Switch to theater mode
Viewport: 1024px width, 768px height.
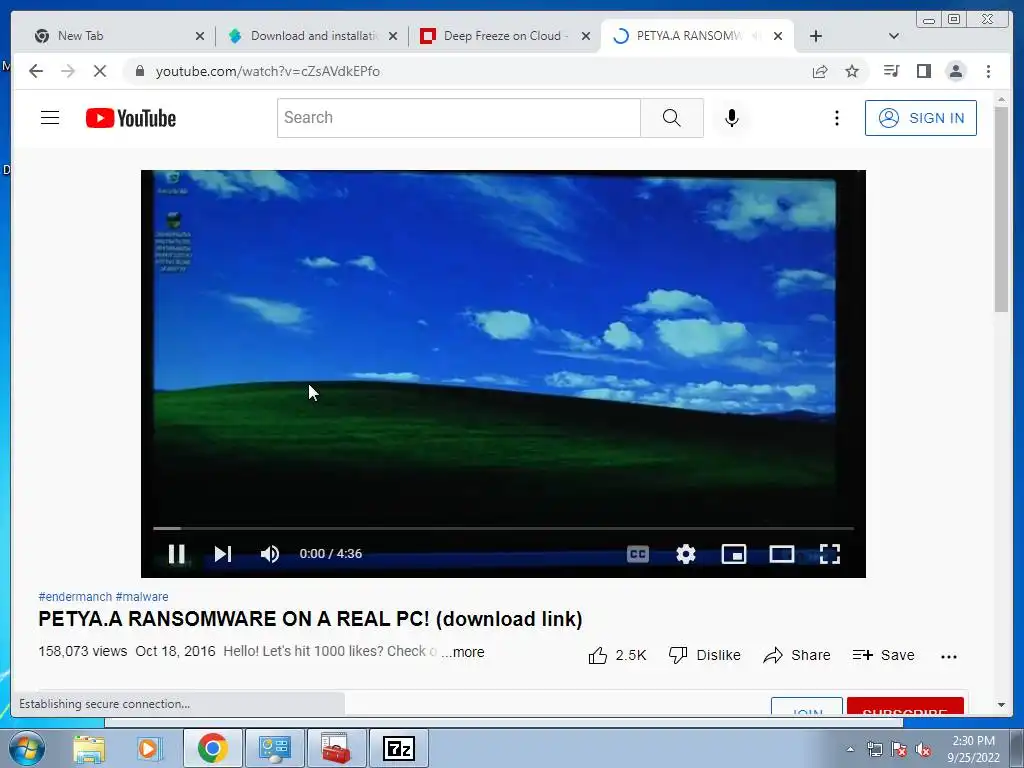click(782, 554)
